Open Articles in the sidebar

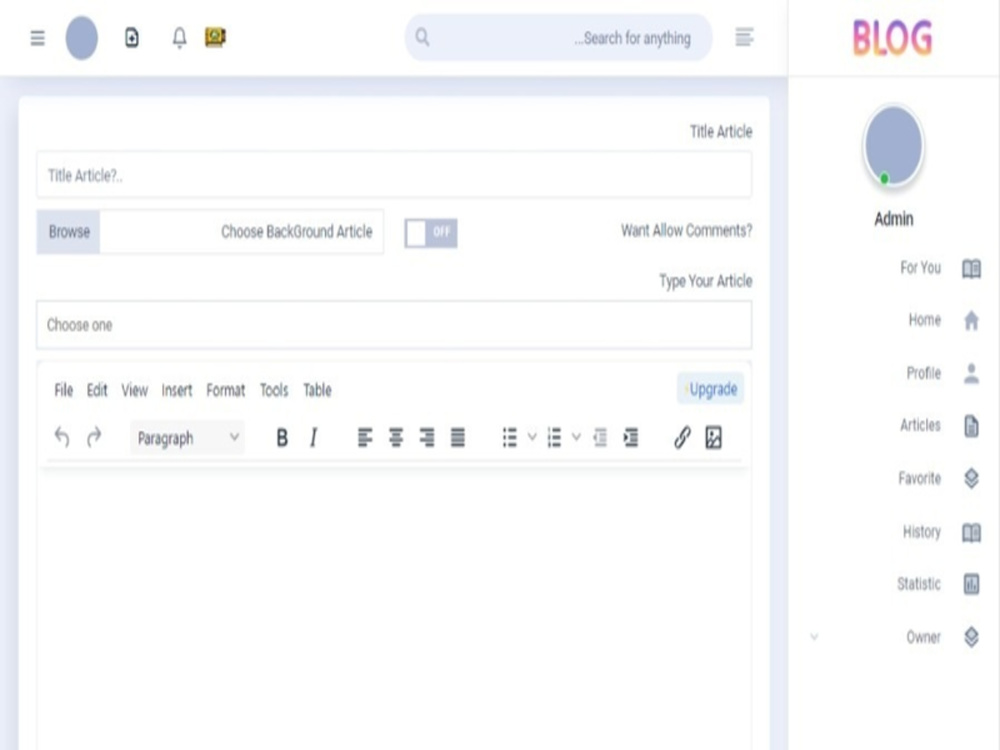pyautogui.click(x=920, y=425)
